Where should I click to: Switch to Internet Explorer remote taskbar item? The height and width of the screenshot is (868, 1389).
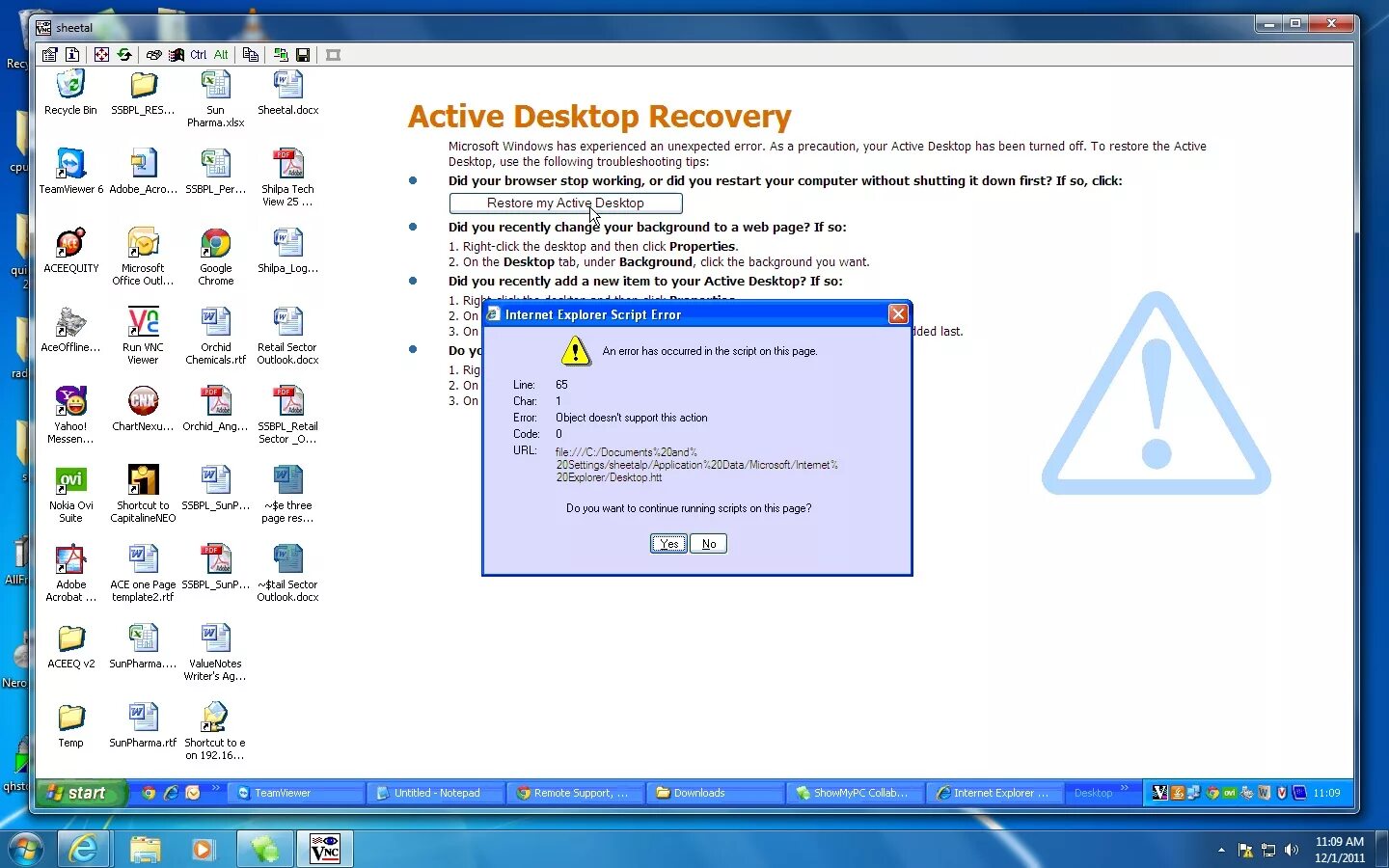coord(996,793)
